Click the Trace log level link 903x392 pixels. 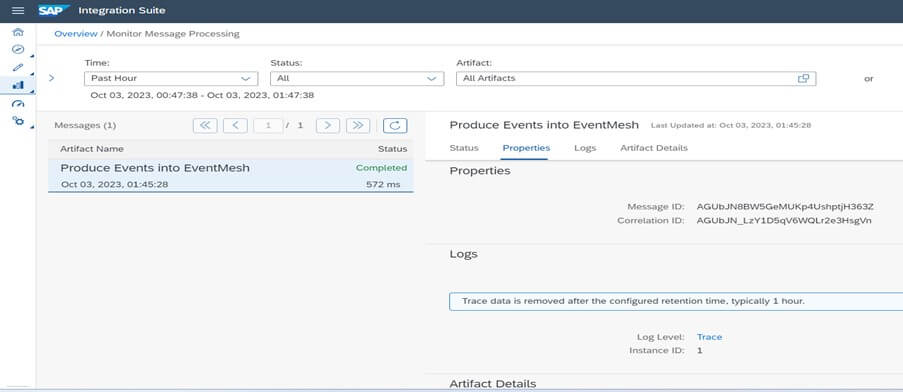point(709,337)
